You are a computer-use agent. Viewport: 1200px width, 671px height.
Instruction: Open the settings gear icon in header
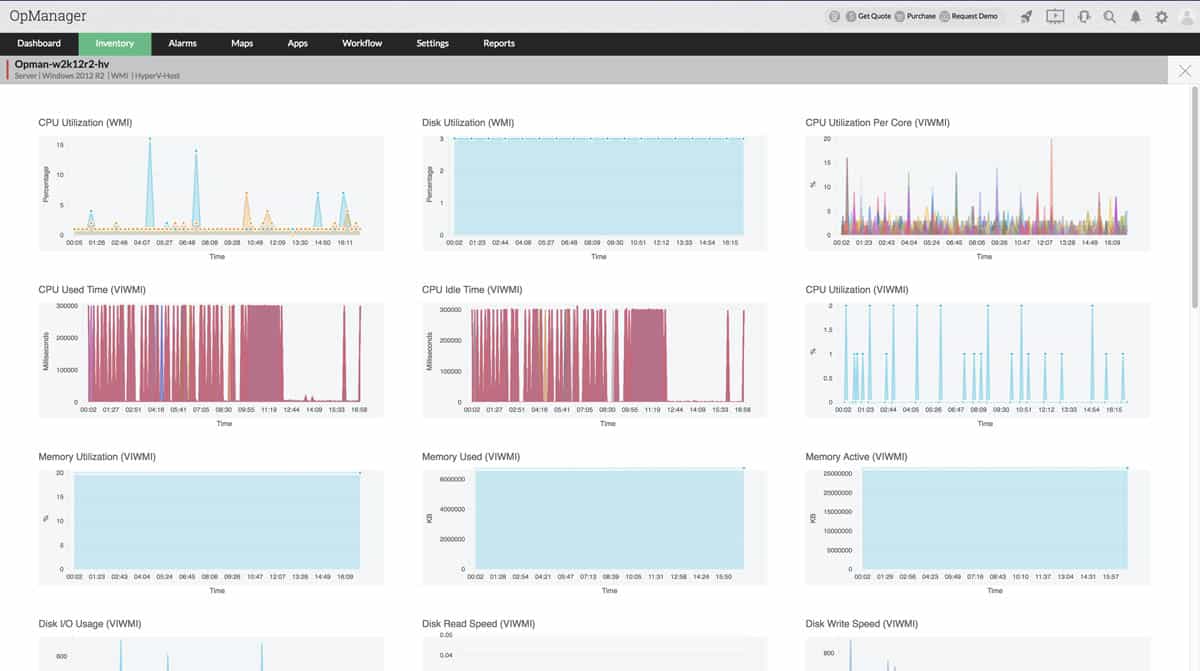(x=1161, y=17)
